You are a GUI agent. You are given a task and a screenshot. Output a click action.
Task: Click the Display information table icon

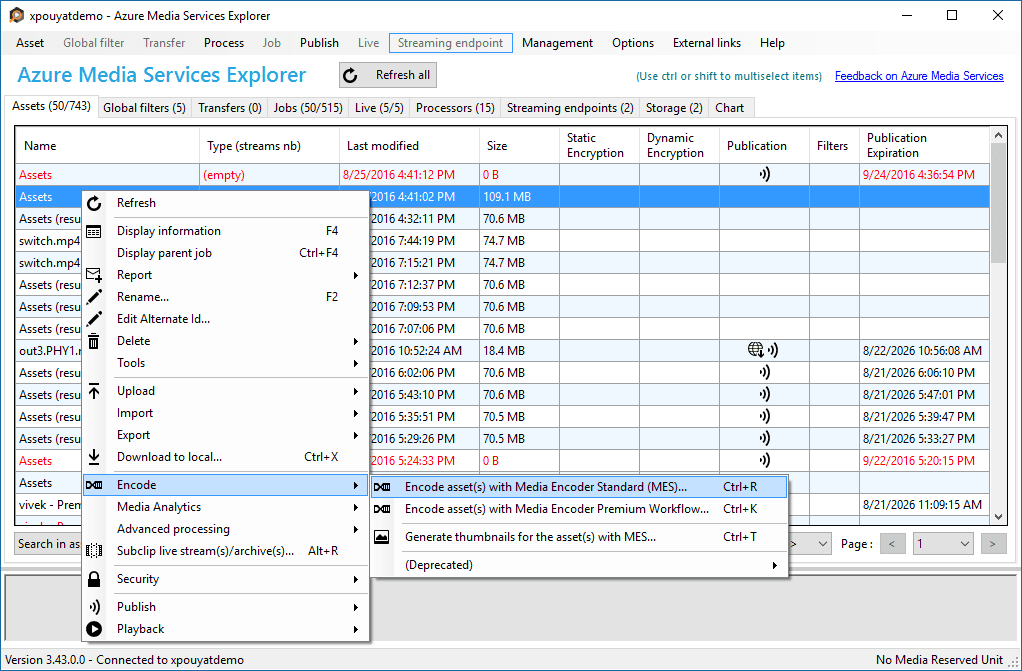click(94, 231)
